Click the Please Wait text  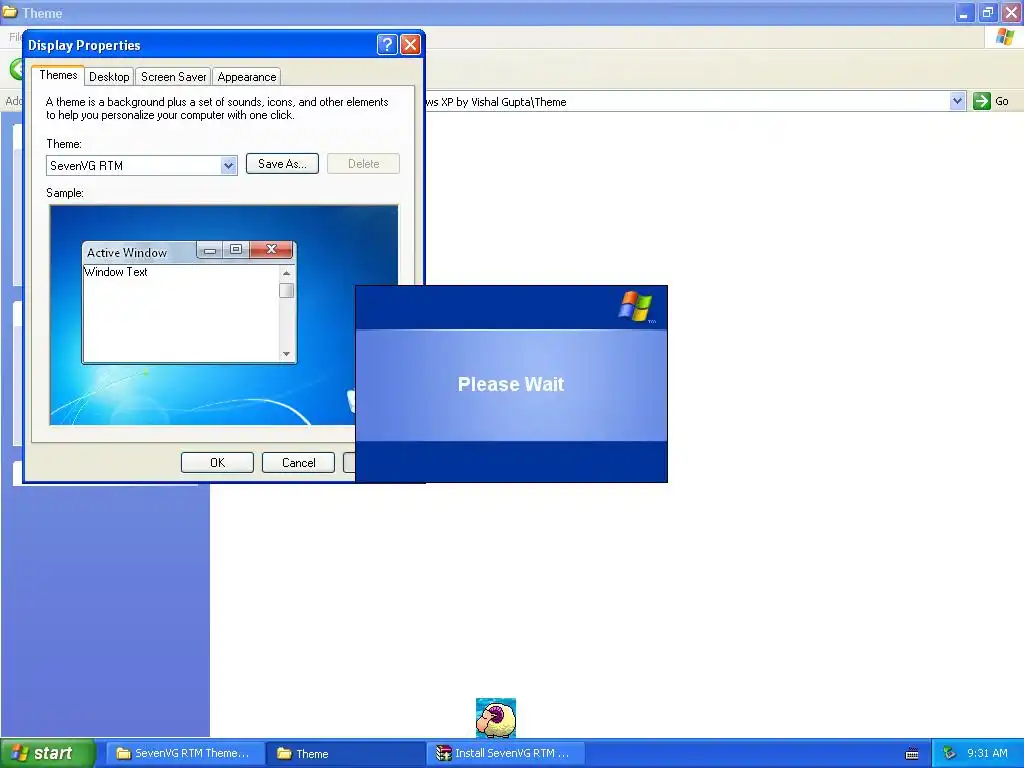click(511, 384)
